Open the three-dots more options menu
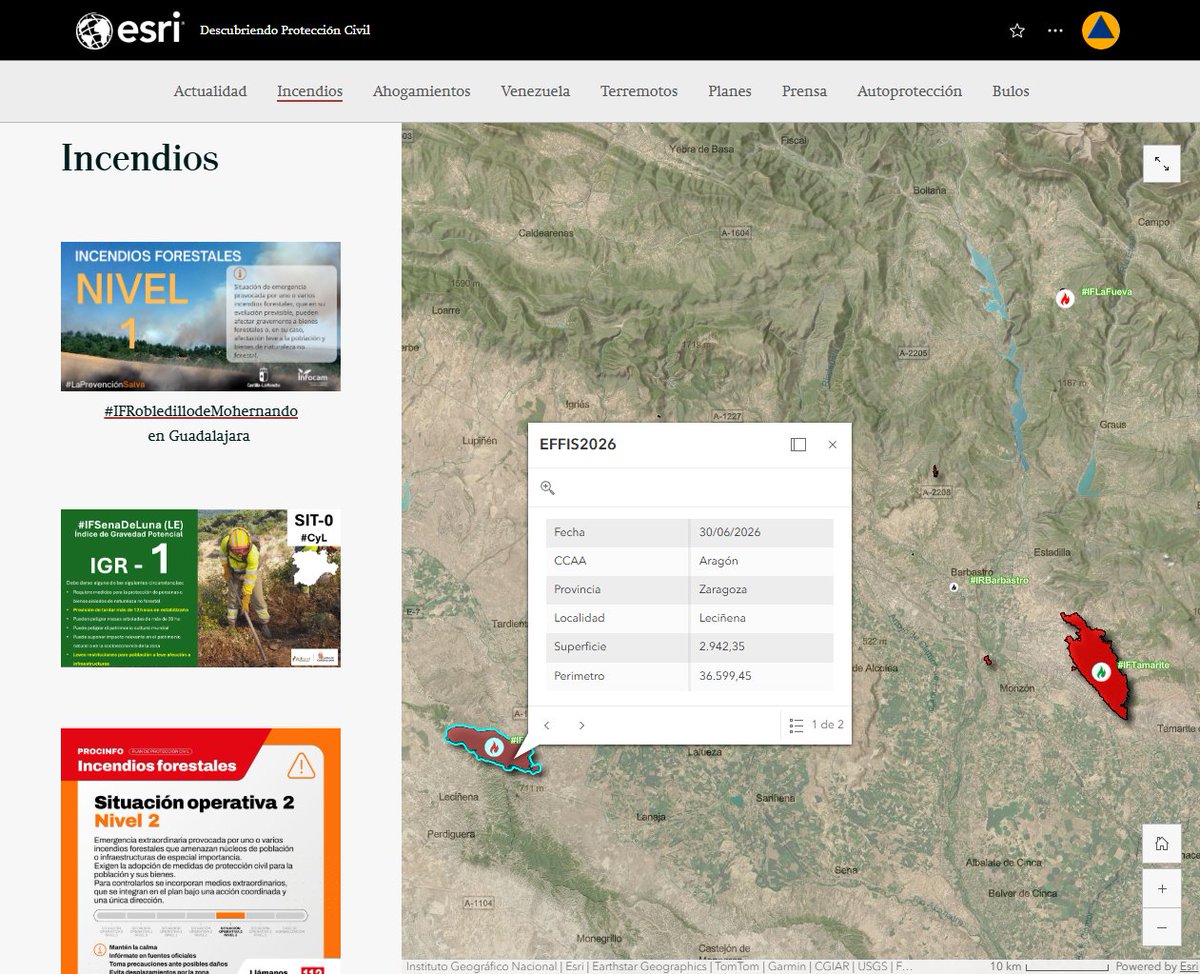The height and width of the screenshot is (974, 1200). [x=1055, y=31]
